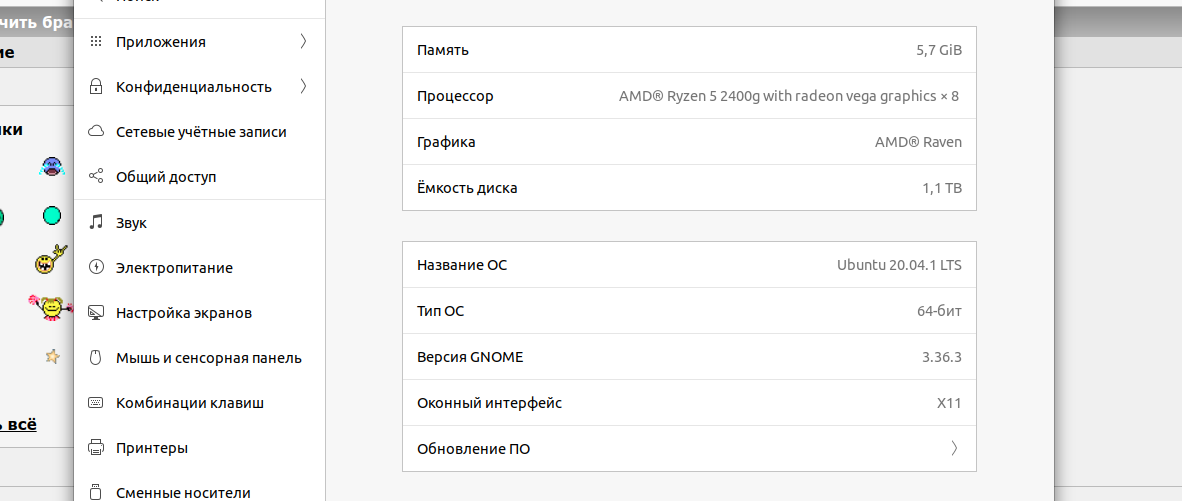Open the Обновление ПО software update row
The image size is (1182, 501).
(x=689, y=449)
